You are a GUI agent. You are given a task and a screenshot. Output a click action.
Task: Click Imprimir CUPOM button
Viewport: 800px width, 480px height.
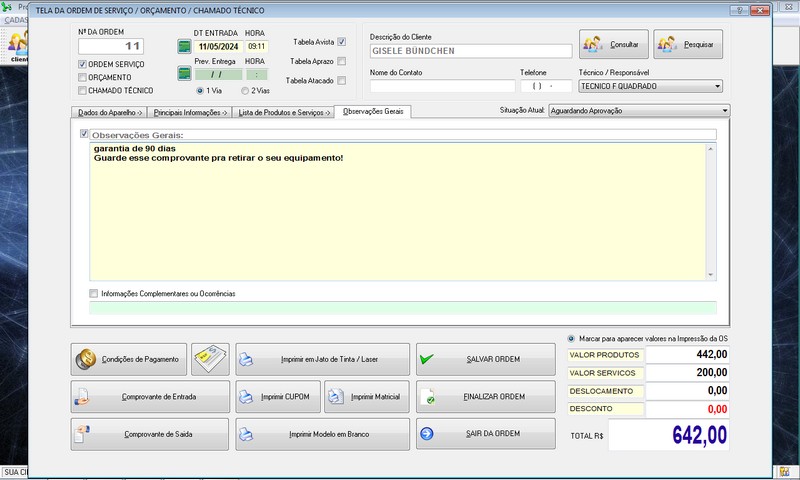(x=278, y=397)
